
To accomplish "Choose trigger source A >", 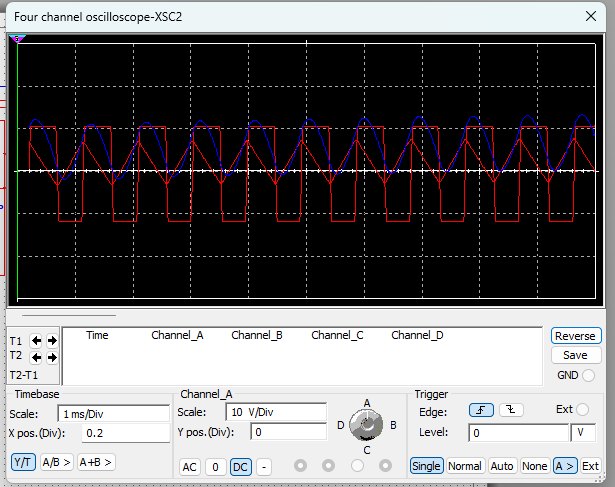I will click(x=565, y=466).
